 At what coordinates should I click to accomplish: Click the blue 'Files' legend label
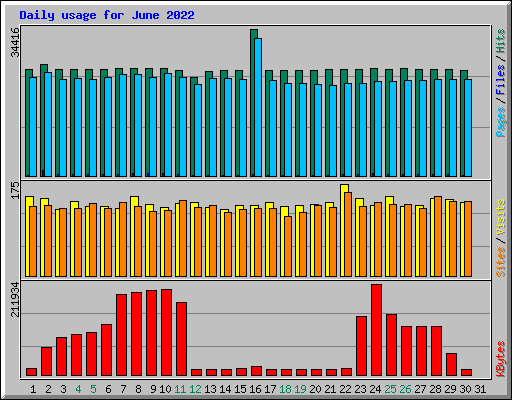coord(501,80)
